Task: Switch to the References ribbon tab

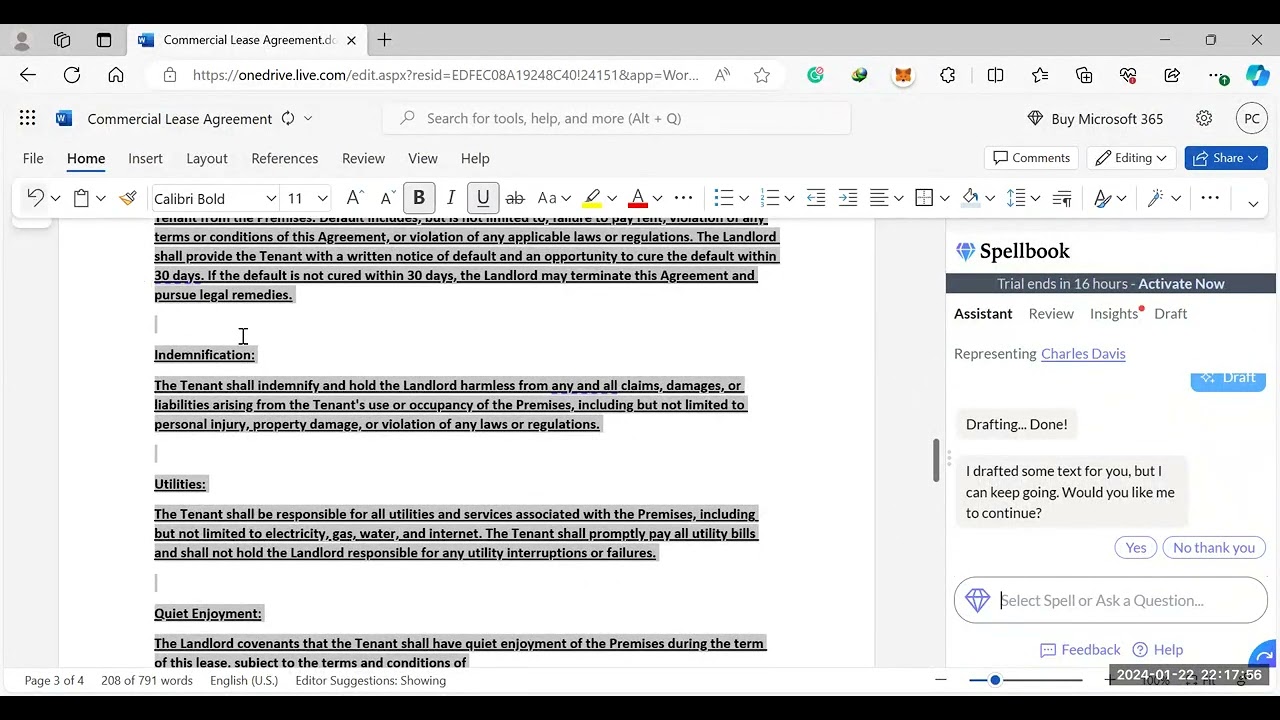Action: click(x=285, y=158)
